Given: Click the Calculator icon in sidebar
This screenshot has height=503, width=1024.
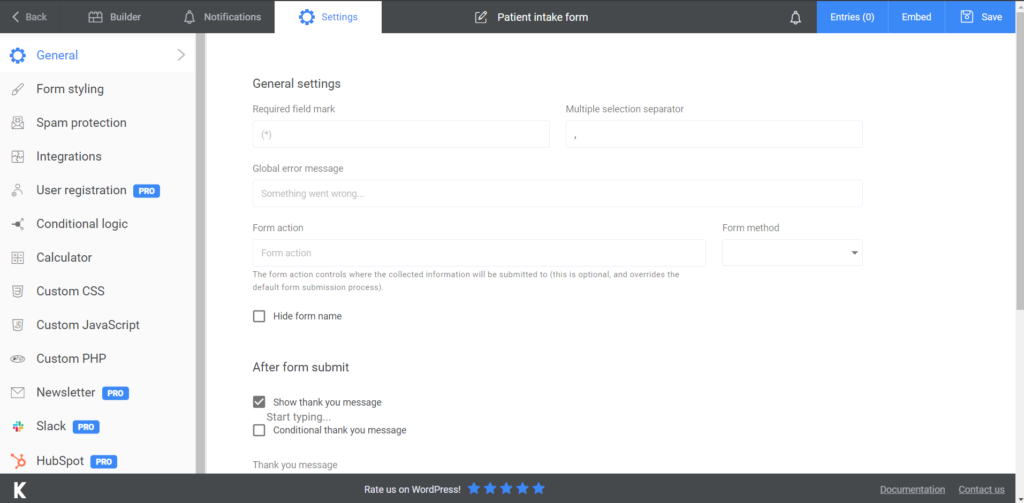Looking at the screenshot, I should click(x=18, y=257).
